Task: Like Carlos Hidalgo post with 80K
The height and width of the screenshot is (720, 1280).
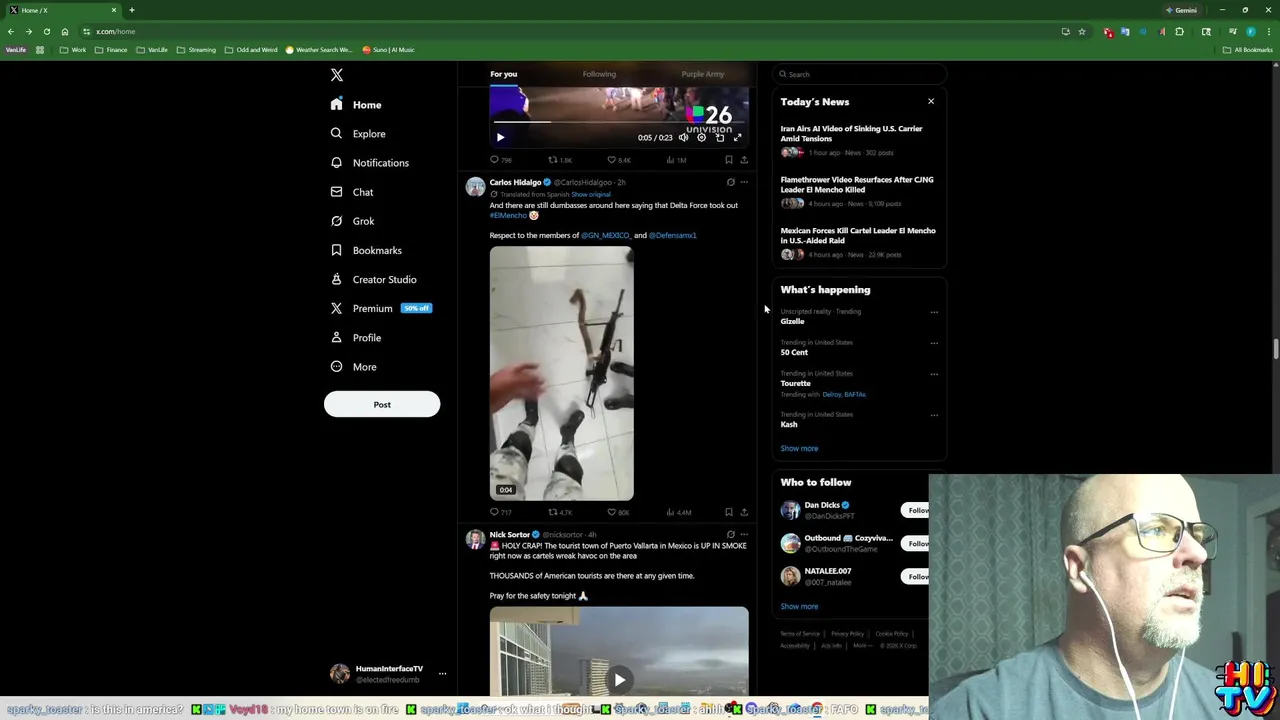Action: tap(618, 512)
